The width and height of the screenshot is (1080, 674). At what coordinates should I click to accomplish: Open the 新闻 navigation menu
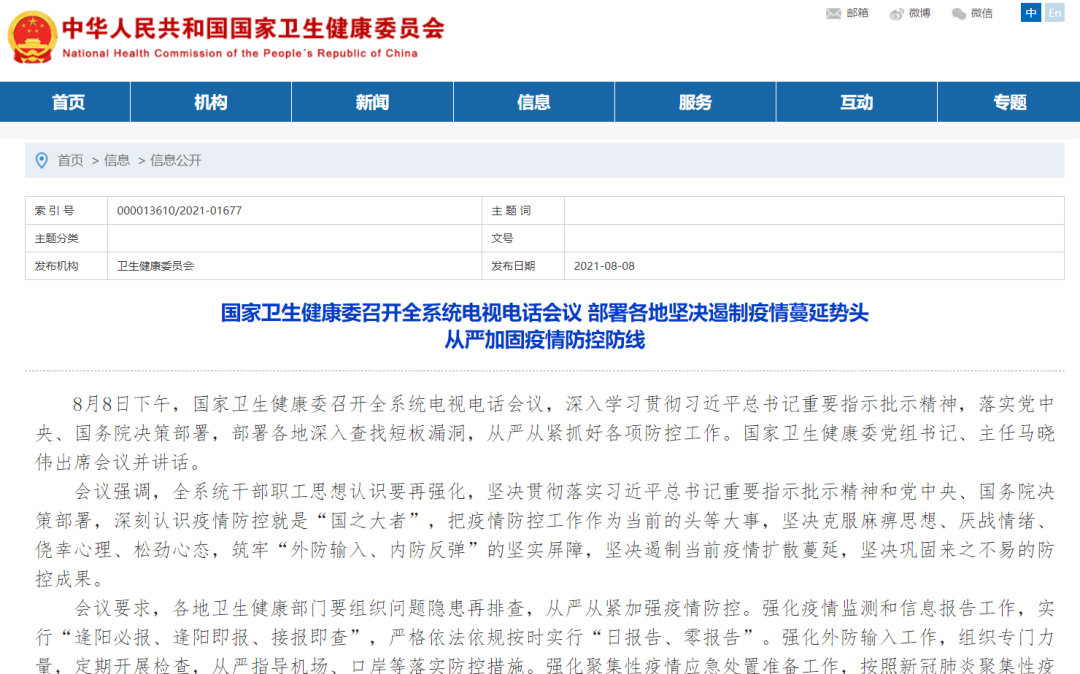click(x=373, y=102)
